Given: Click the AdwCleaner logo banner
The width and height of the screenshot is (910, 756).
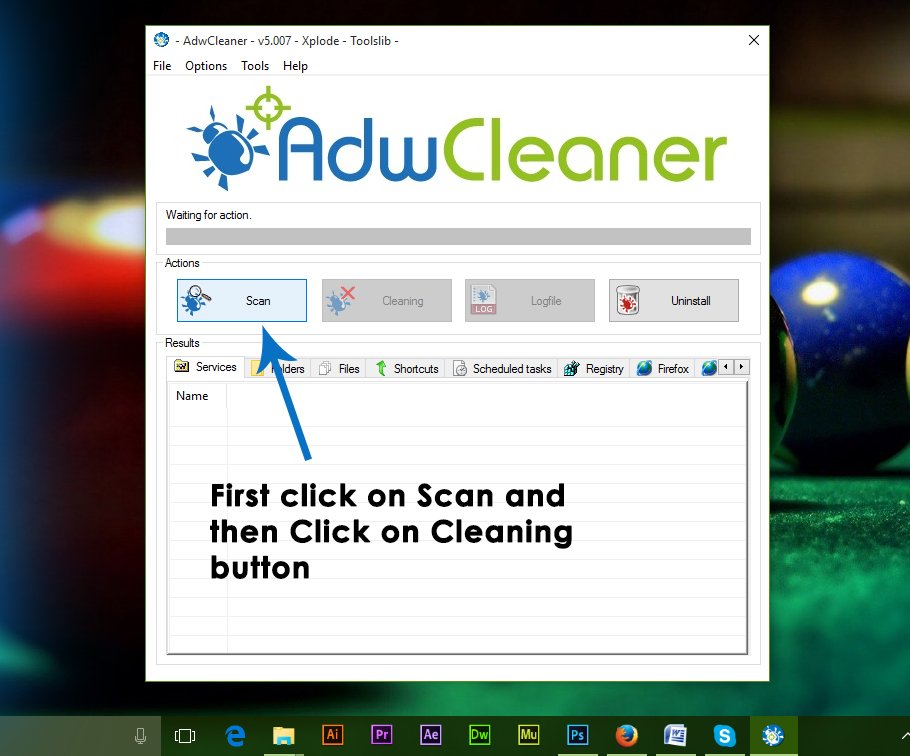Looking at the screenshot, I should pos(457,139).
